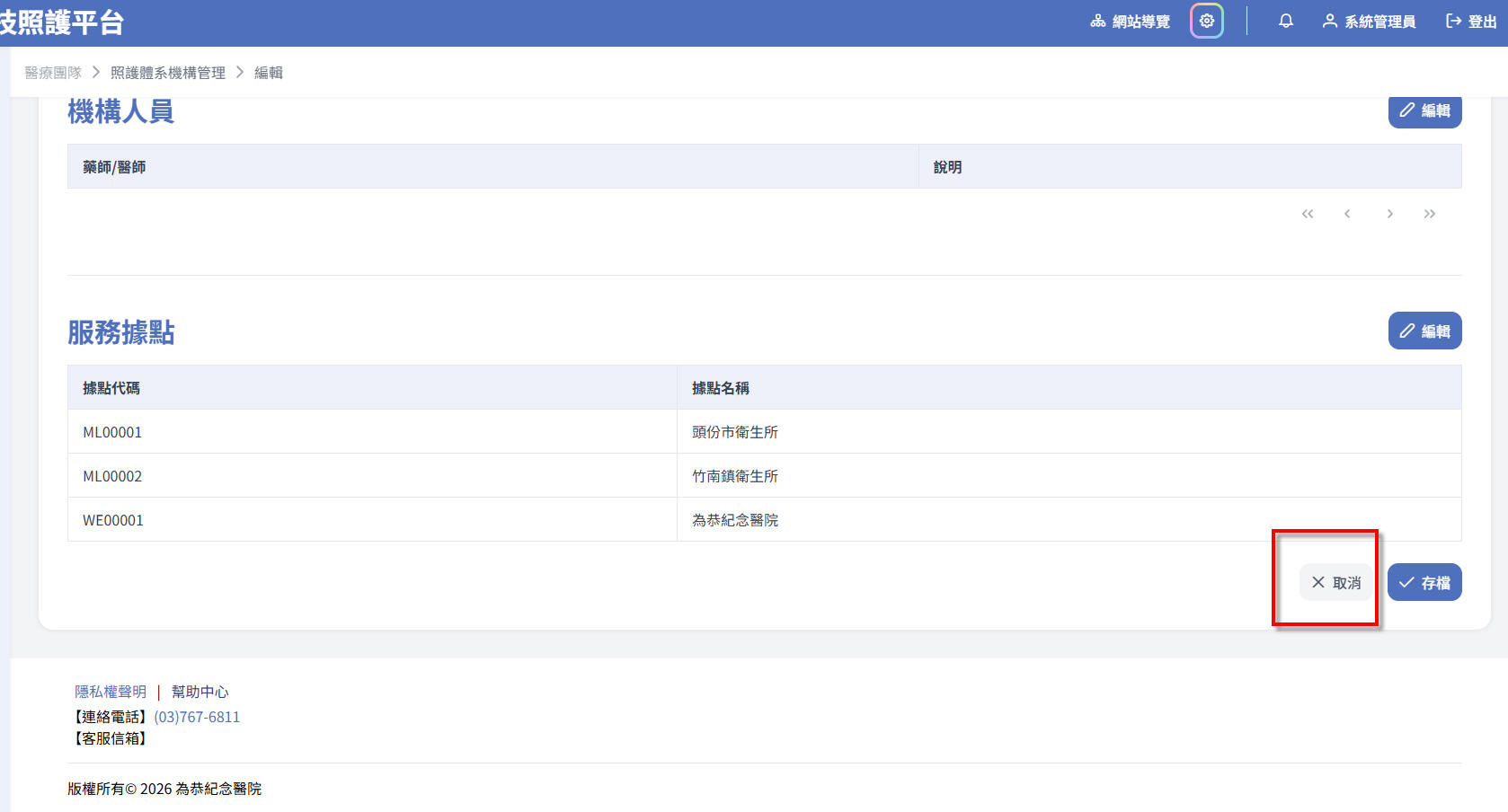Open 網站導覽 sitemap in header
1508x812 pixels.
pyautogui.click(x=1131, y=22)
